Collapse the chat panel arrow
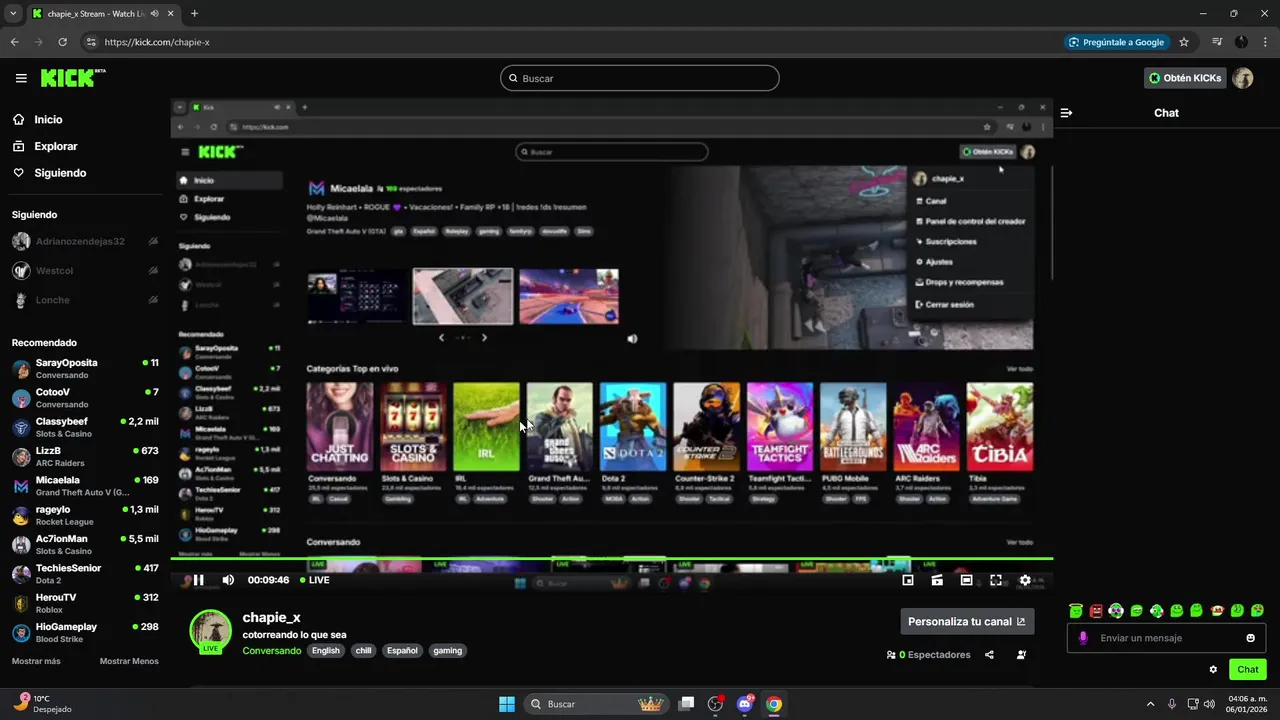Screen dimensions: 1280x720 click(1066, 113)
